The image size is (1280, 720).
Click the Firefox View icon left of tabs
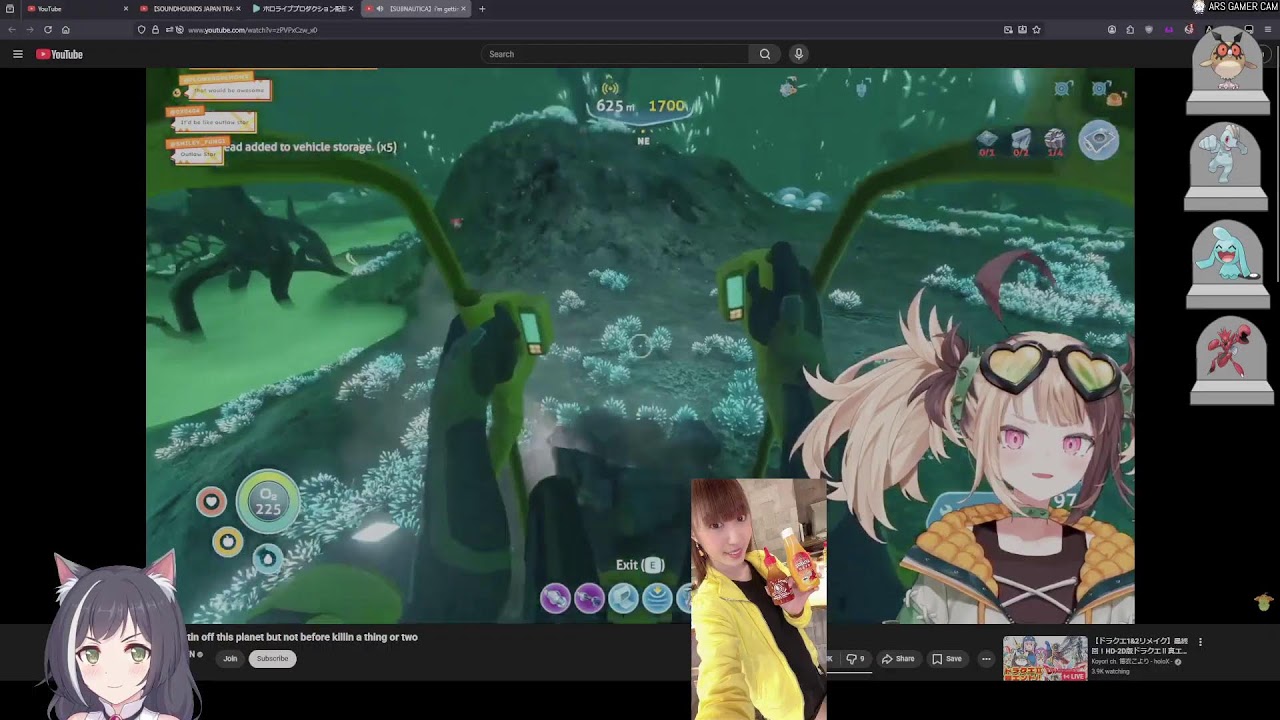[x=9, y=9]
